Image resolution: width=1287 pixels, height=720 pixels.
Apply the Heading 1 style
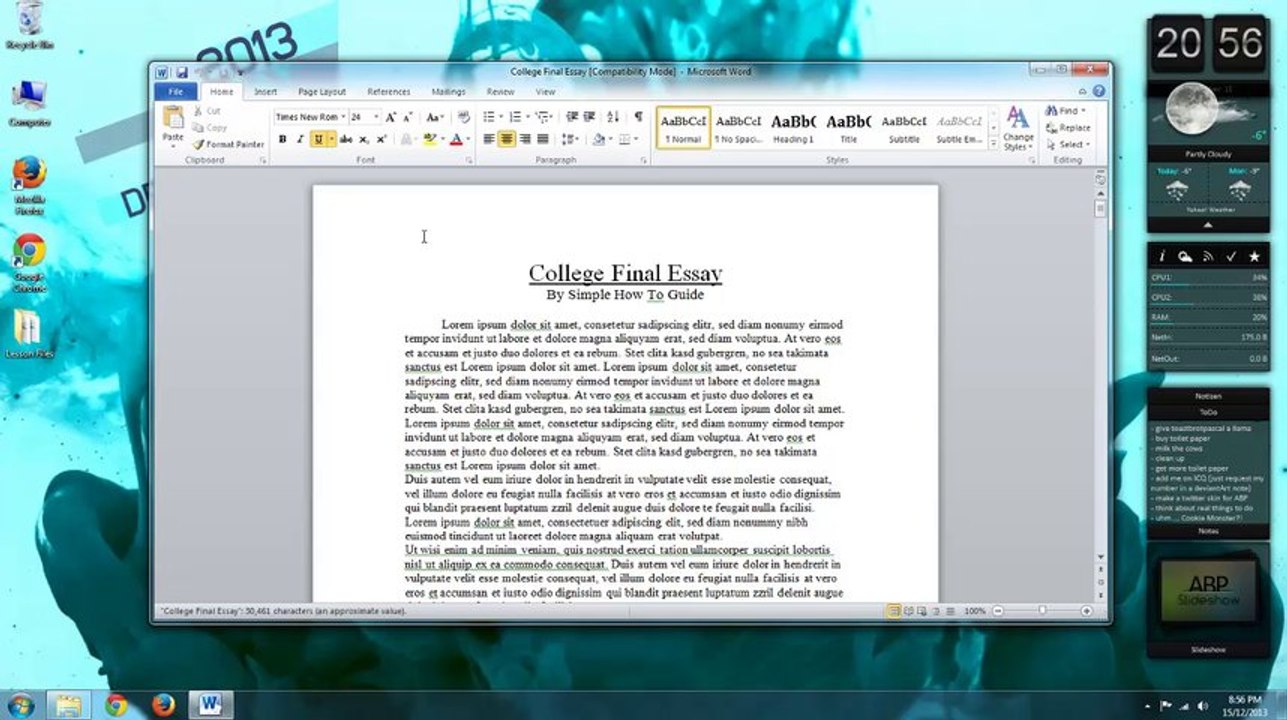793,127
